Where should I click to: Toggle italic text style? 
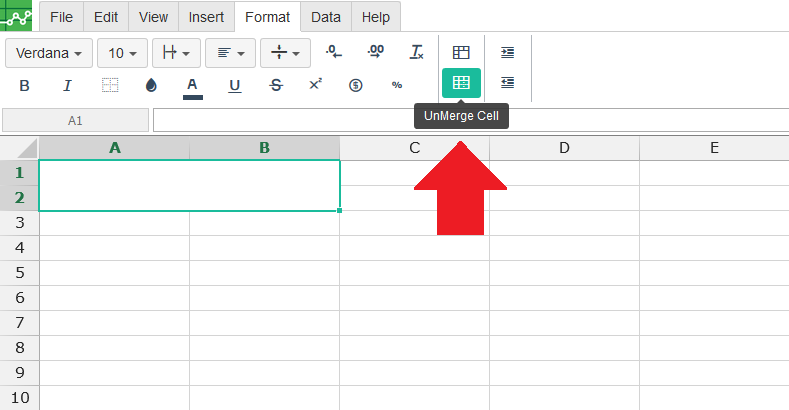(x=68, y=85)
